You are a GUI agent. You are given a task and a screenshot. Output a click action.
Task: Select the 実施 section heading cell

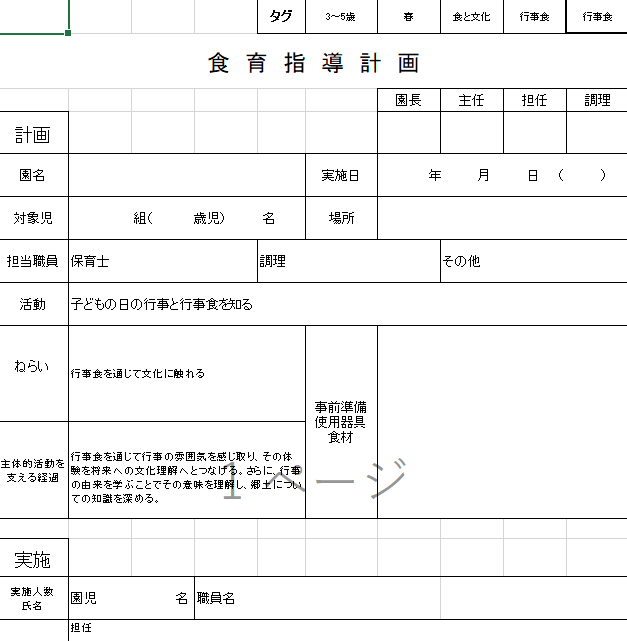[34, 558]
